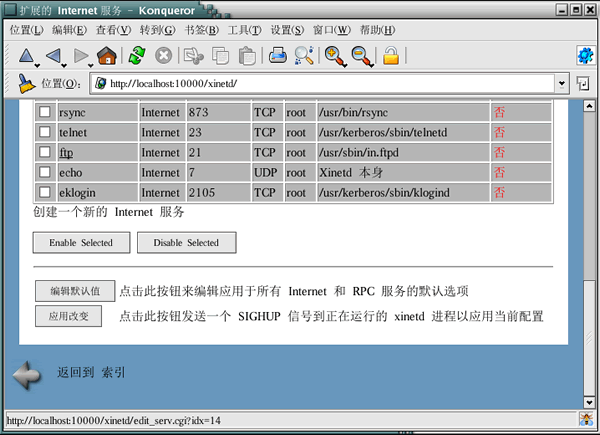Open the Up button history dropdown arrow
Viewport: 600px width, 435px height.
pyautogui.click(x=37, y=66)
